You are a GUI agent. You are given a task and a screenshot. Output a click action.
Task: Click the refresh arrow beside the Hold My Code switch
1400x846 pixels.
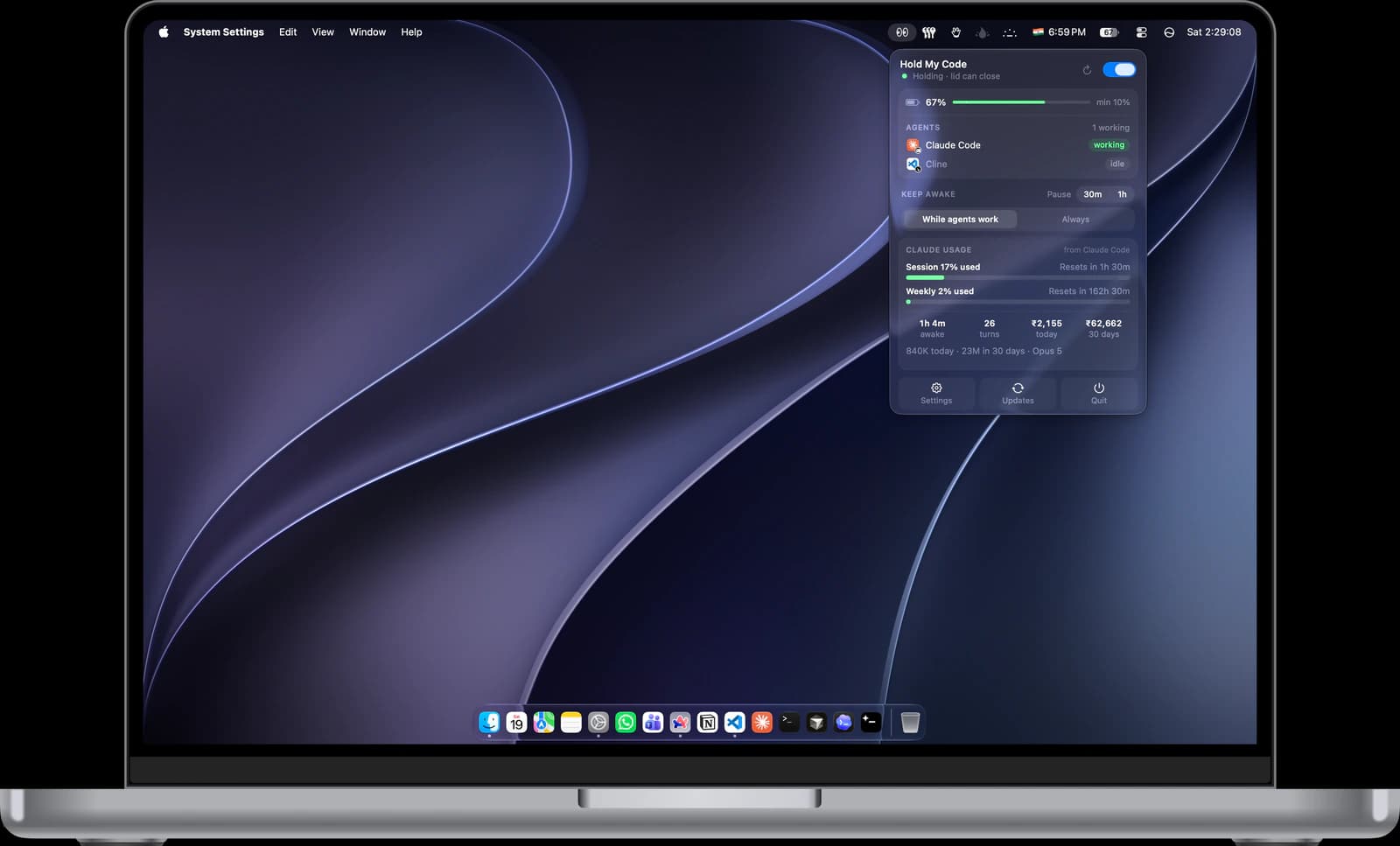coord(1087,70)
